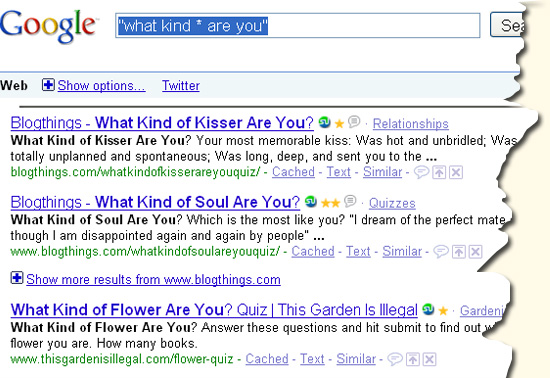Open the Twitter search link
550x378 pixels.
181,86
